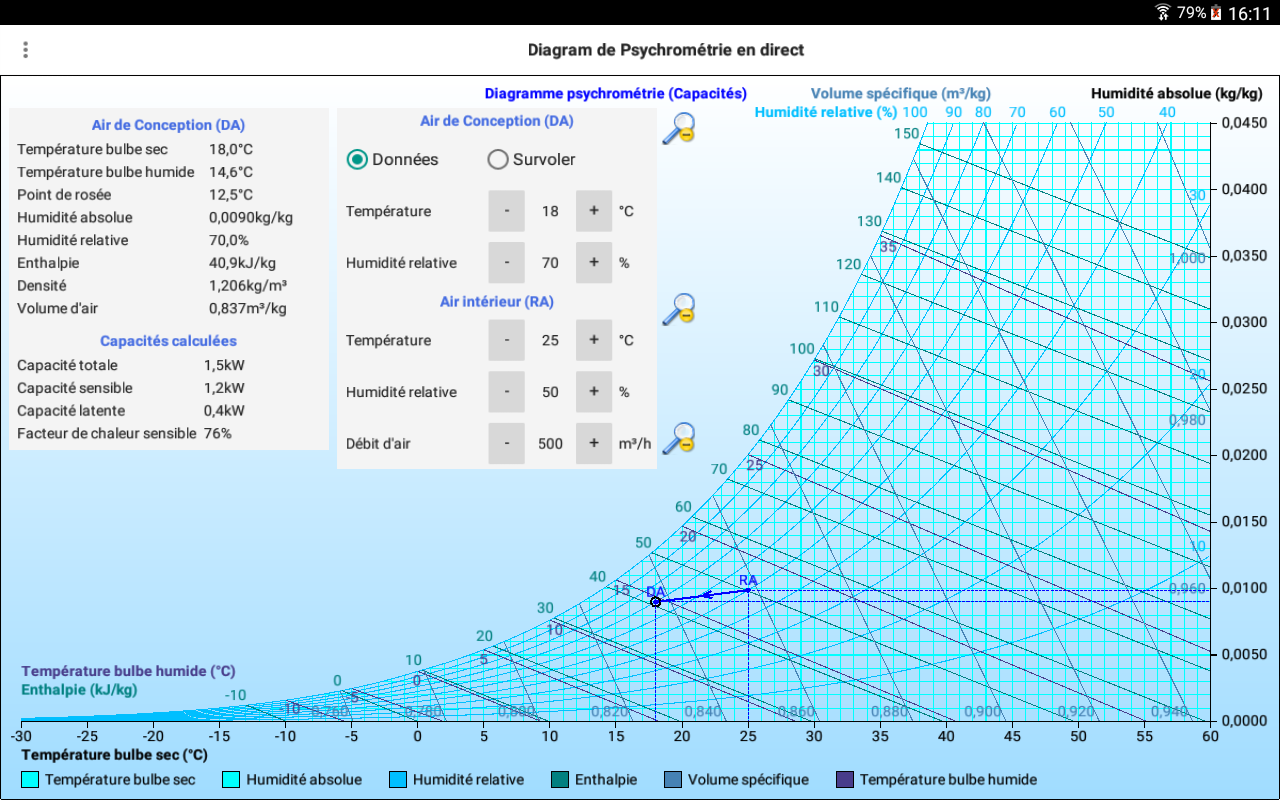Click the Enthalpie value 40,9kJ/kg
The width and height of the screenshot is (1280, 800).
243,263
